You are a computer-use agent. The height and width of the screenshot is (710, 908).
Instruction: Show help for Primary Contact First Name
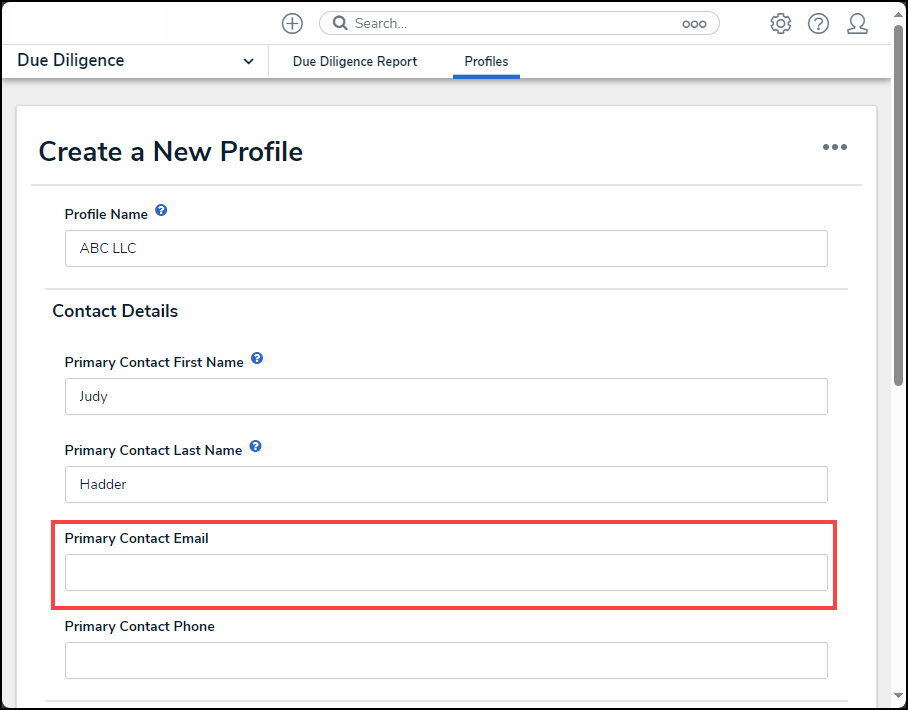tap(257, 358)
